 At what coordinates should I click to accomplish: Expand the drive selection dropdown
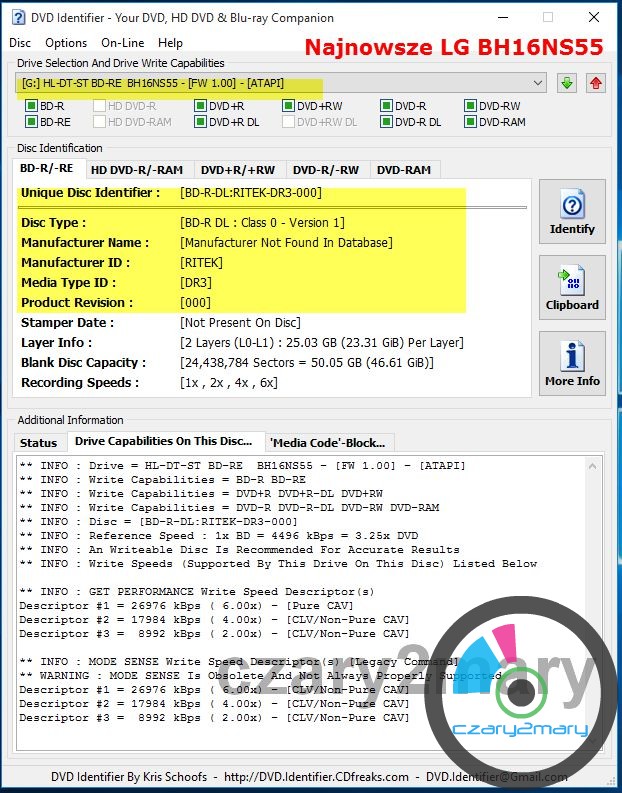(x=538, y=83)
